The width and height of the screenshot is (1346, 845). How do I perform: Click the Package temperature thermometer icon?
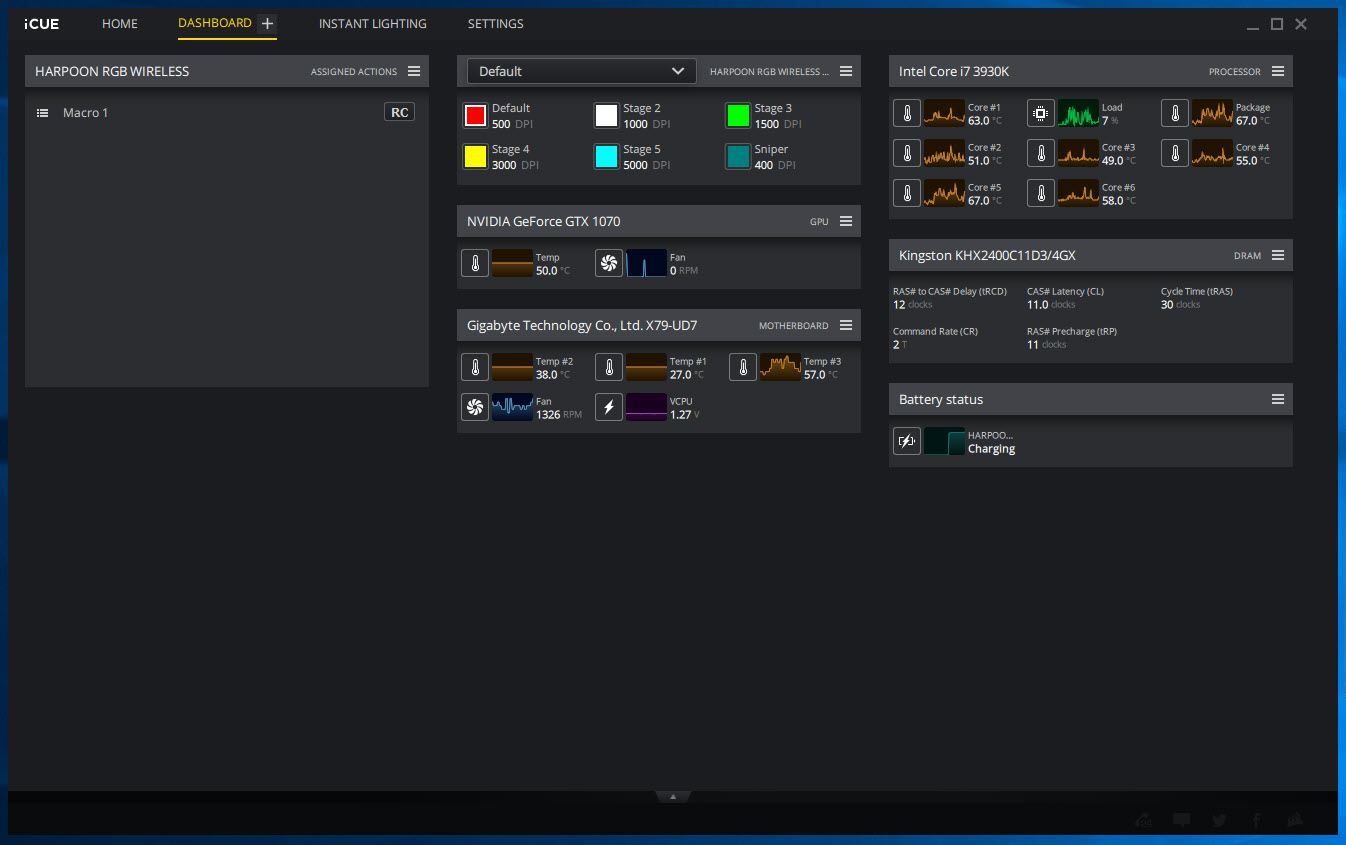(1175, 113)
